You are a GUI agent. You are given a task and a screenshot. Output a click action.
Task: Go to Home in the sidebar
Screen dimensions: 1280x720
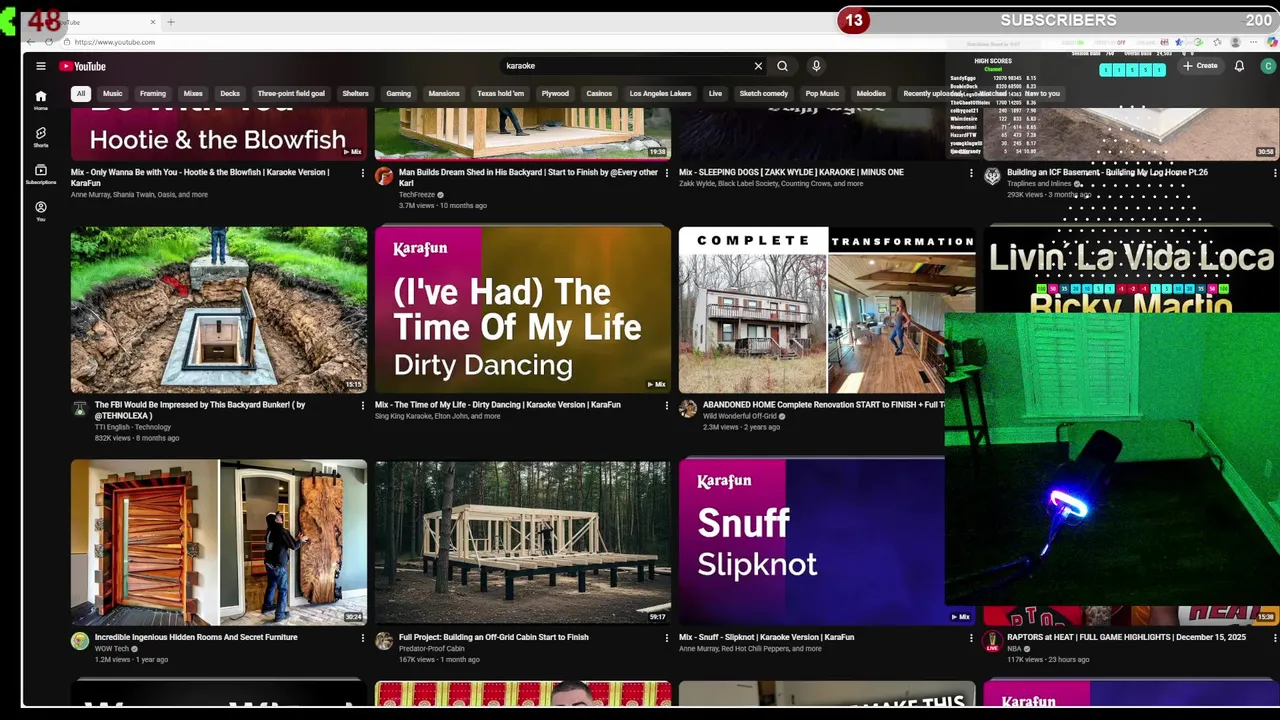(41, 100)
